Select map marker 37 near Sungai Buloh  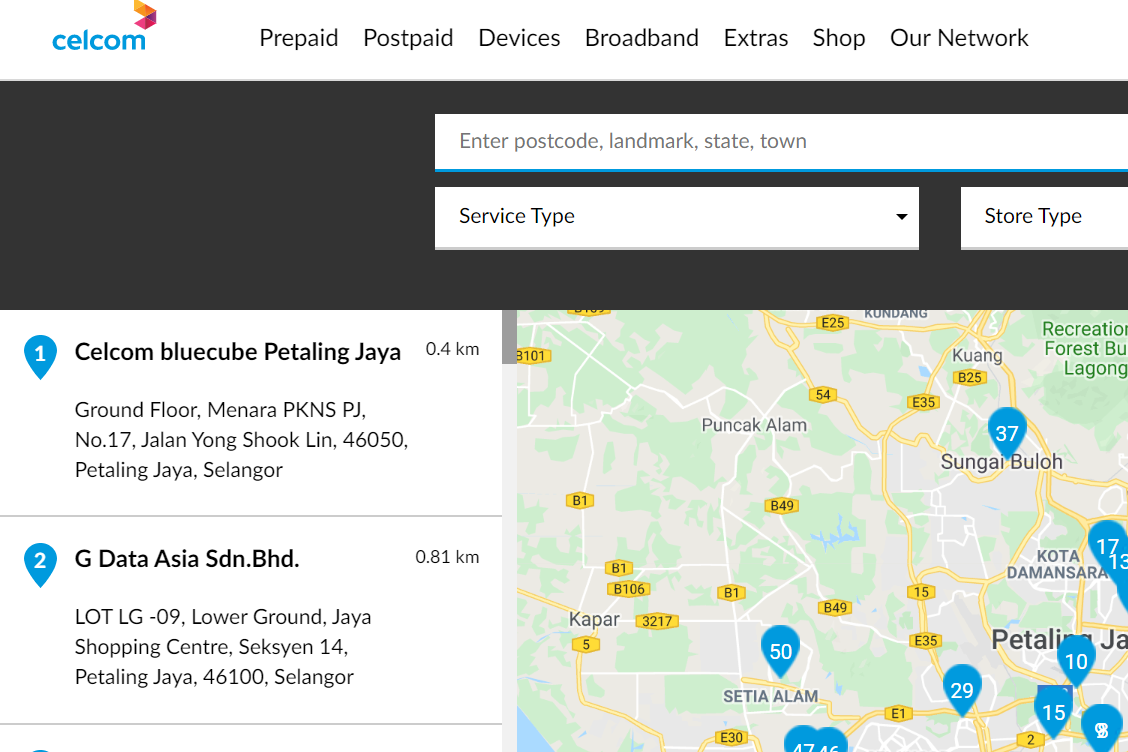click(x=1007, y=432)
